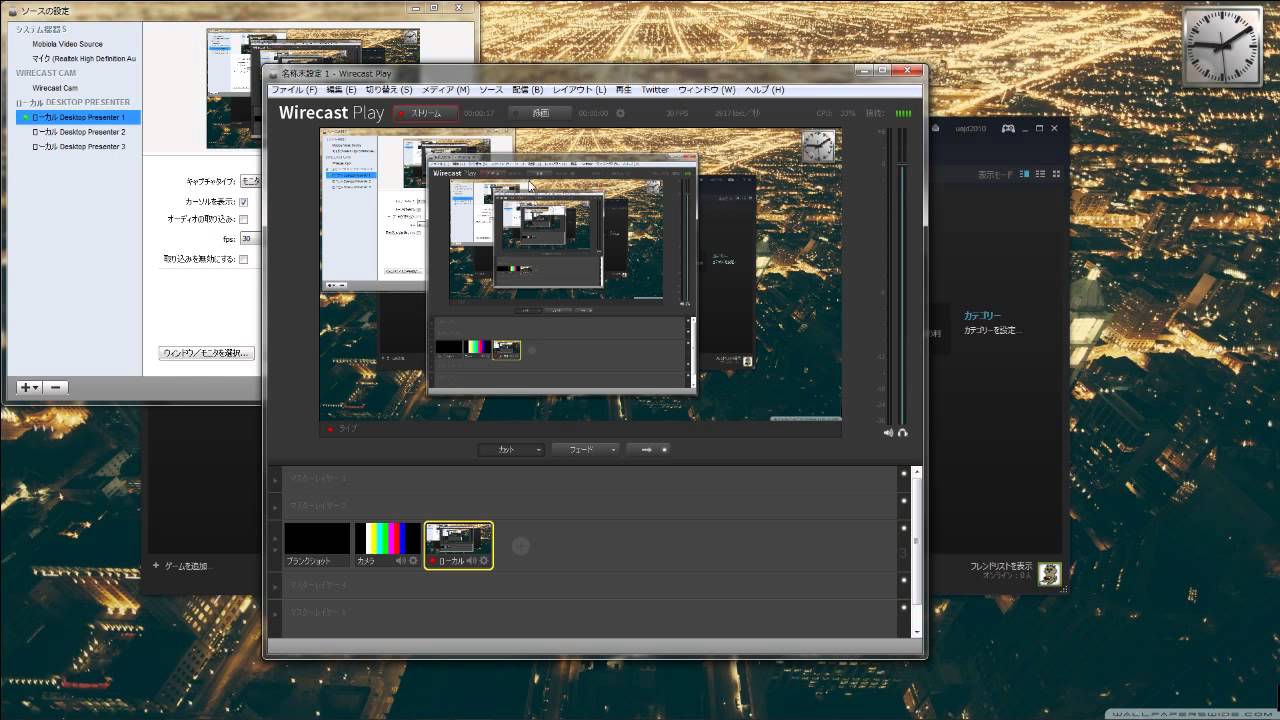Select Mobiola Video Source in source list
The image size is (1280, 720).
click(x=67, y=44)
